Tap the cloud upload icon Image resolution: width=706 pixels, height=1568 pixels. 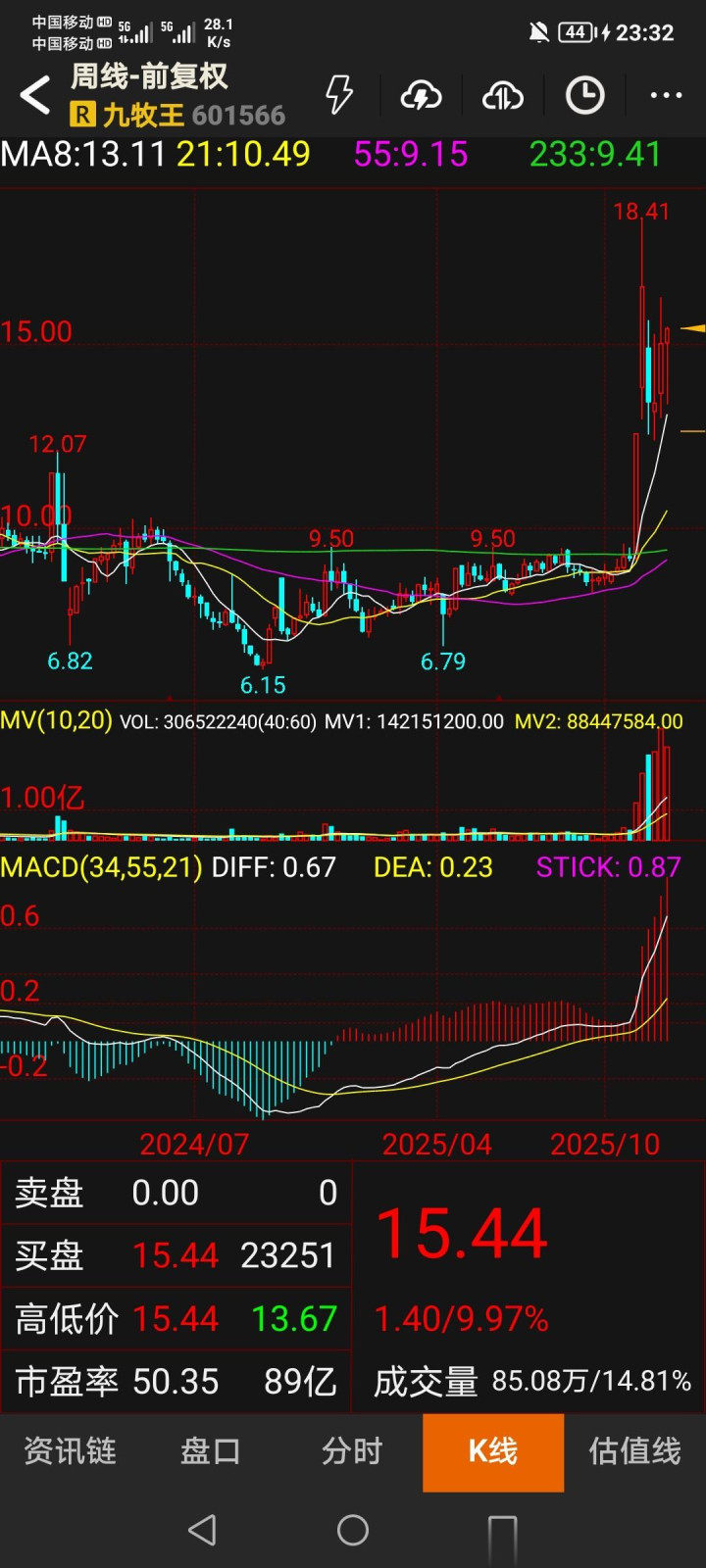pyautogui.click(x=502, y=95)
